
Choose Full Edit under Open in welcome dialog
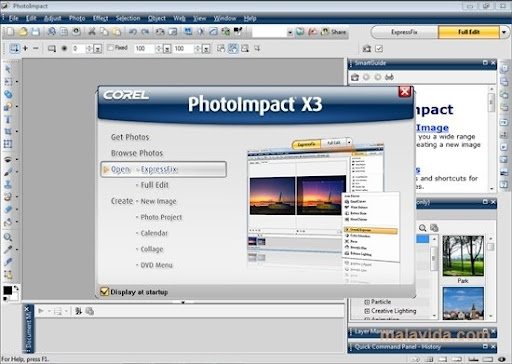[155, 185]
